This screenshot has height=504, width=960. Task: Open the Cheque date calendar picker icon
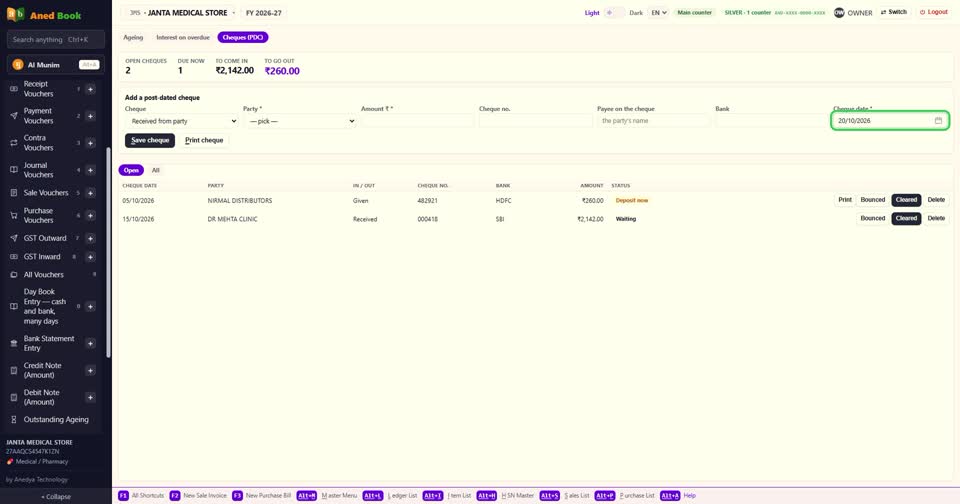(938, 121)
